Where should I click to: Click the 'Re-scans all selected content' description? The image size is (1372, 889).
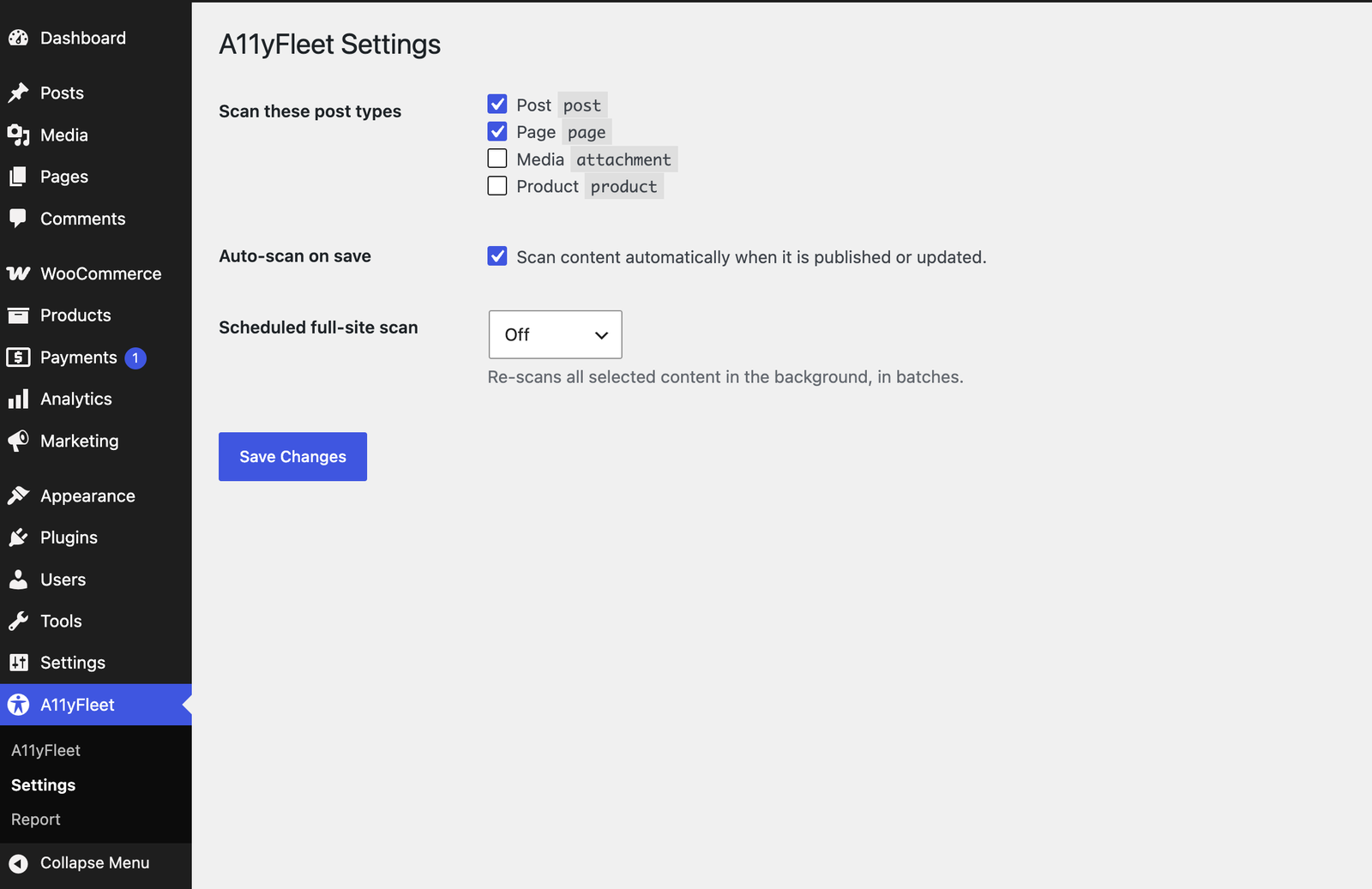(x=725, y=377)
